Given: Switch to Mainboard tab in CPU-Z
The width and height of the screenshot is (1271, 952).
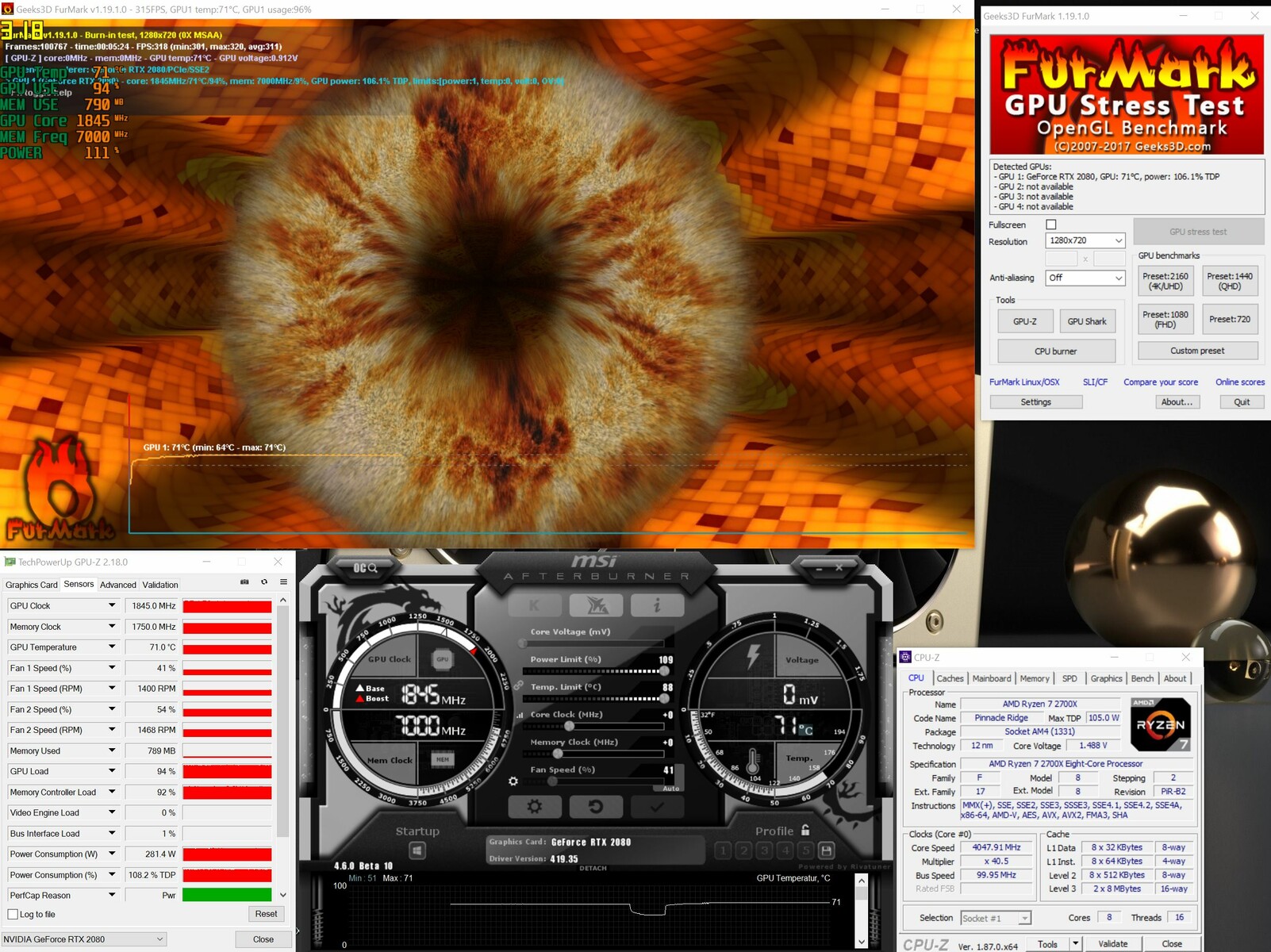Looking at the screenshot, I should click(992, 678).
